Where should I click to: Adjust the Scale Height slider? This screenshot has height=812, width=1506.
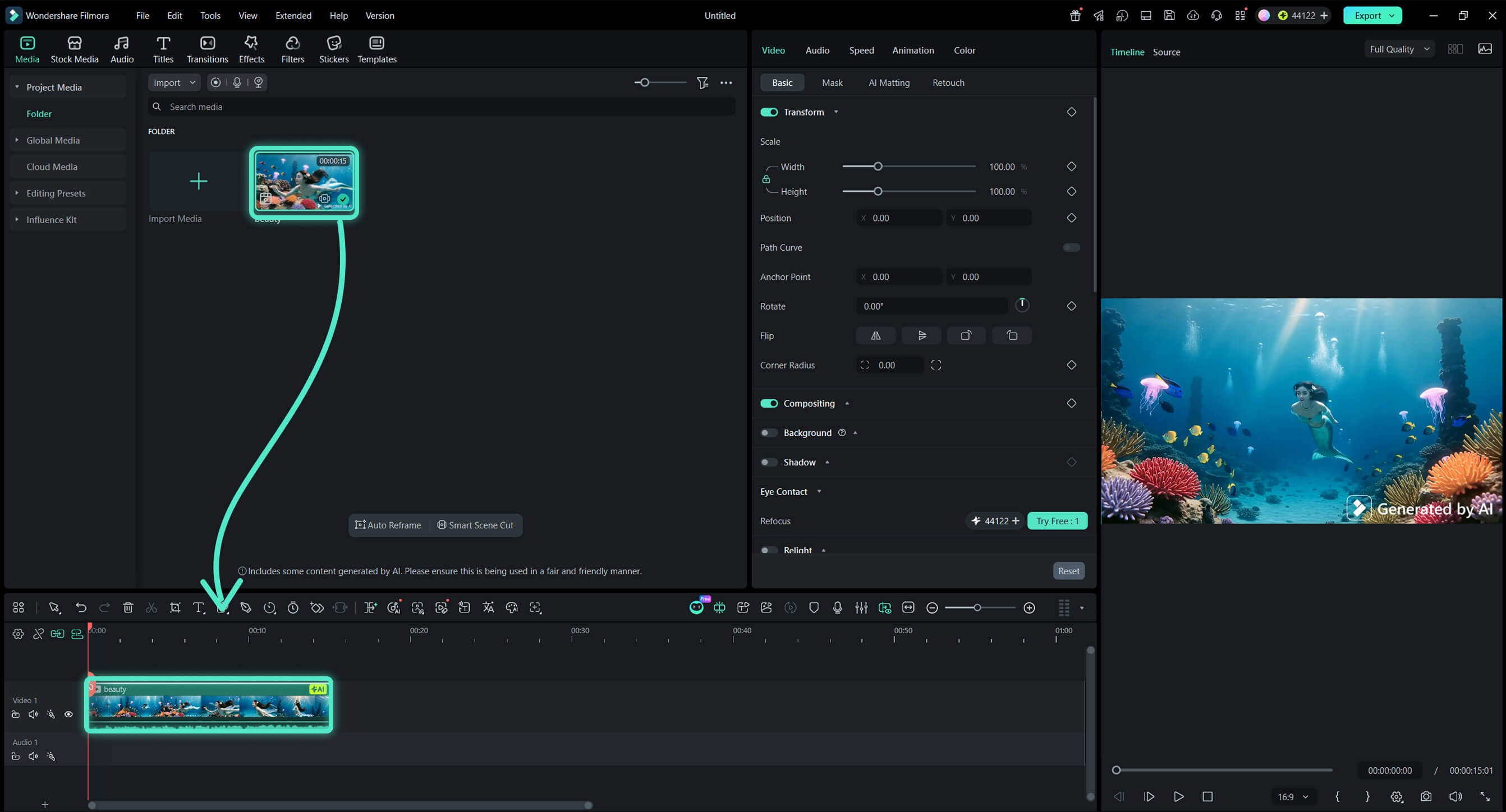click(x=909, y=192)
